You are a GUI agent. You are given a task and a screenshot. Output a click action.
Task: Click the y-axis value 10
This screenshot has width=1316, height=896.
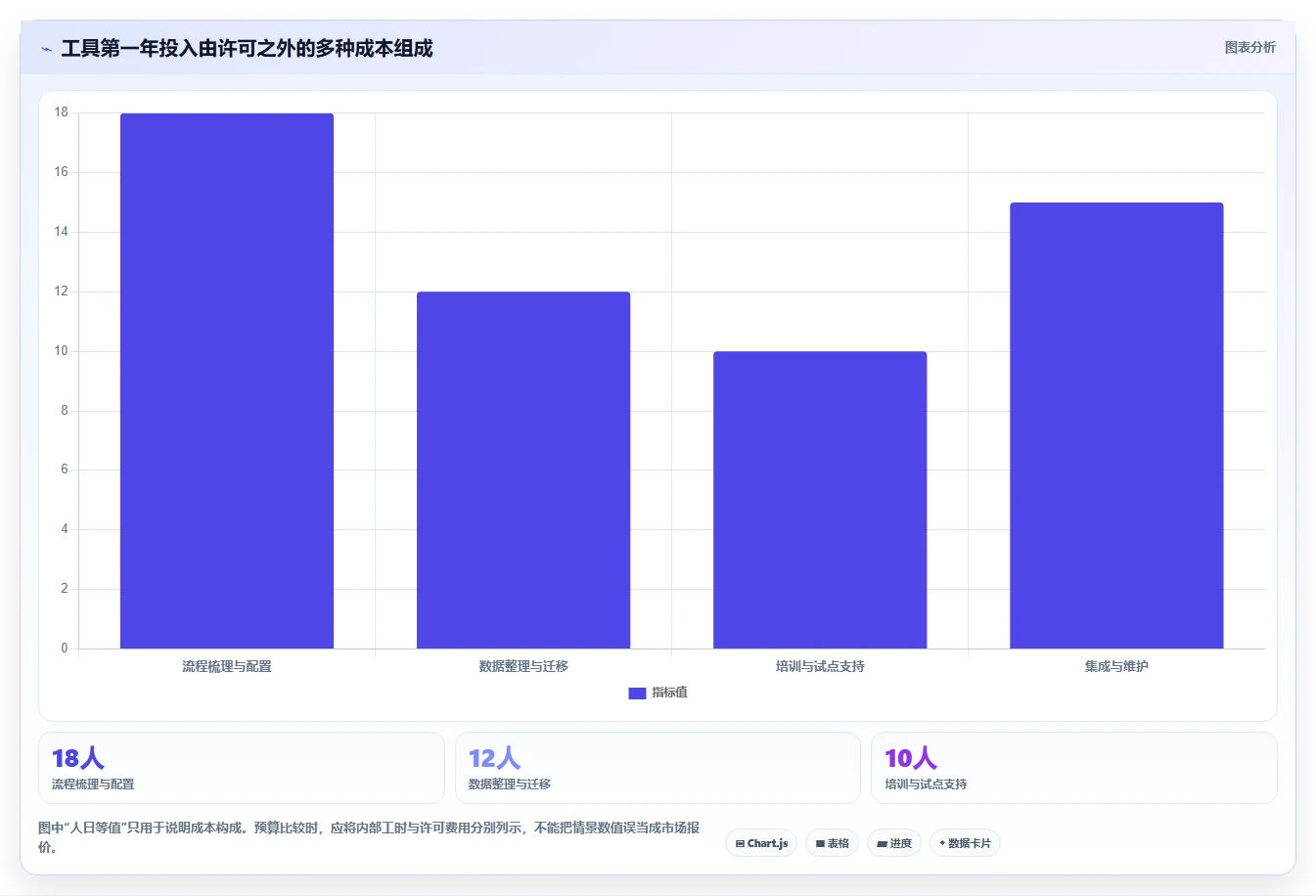click(x=62, y=351)
